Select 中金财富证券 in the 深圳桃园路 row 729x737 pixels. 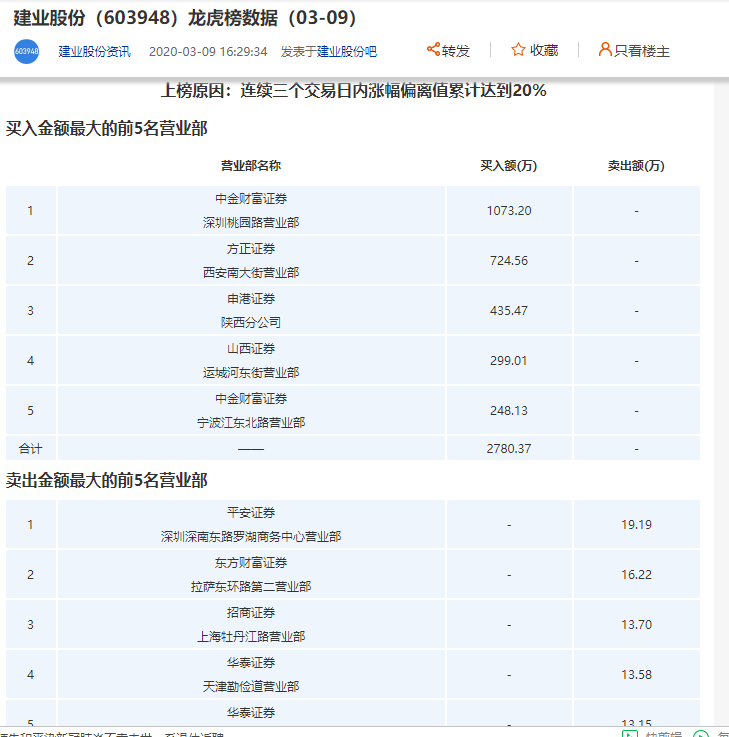251,198
